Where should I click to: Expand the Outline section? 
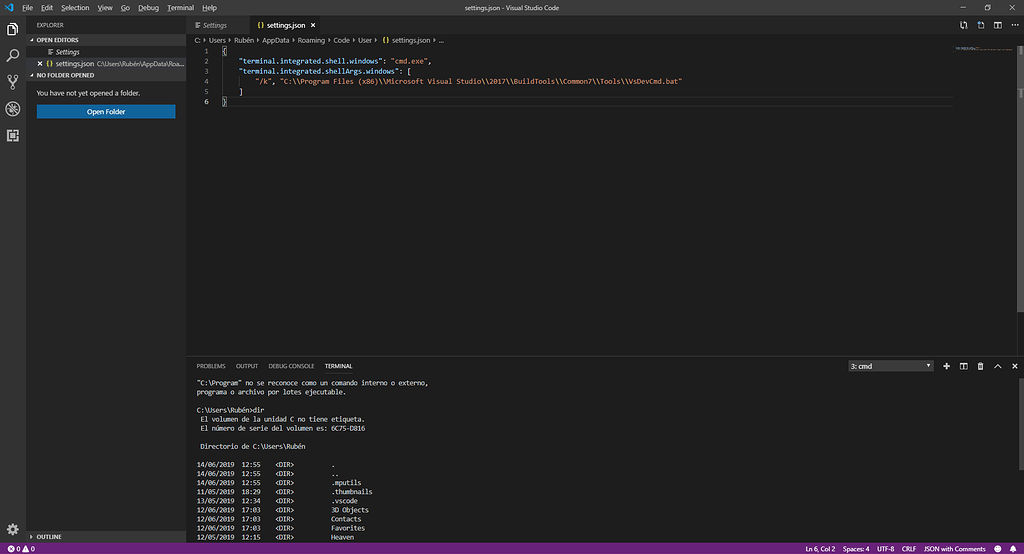pyautogui.click(x=49, y=537)
